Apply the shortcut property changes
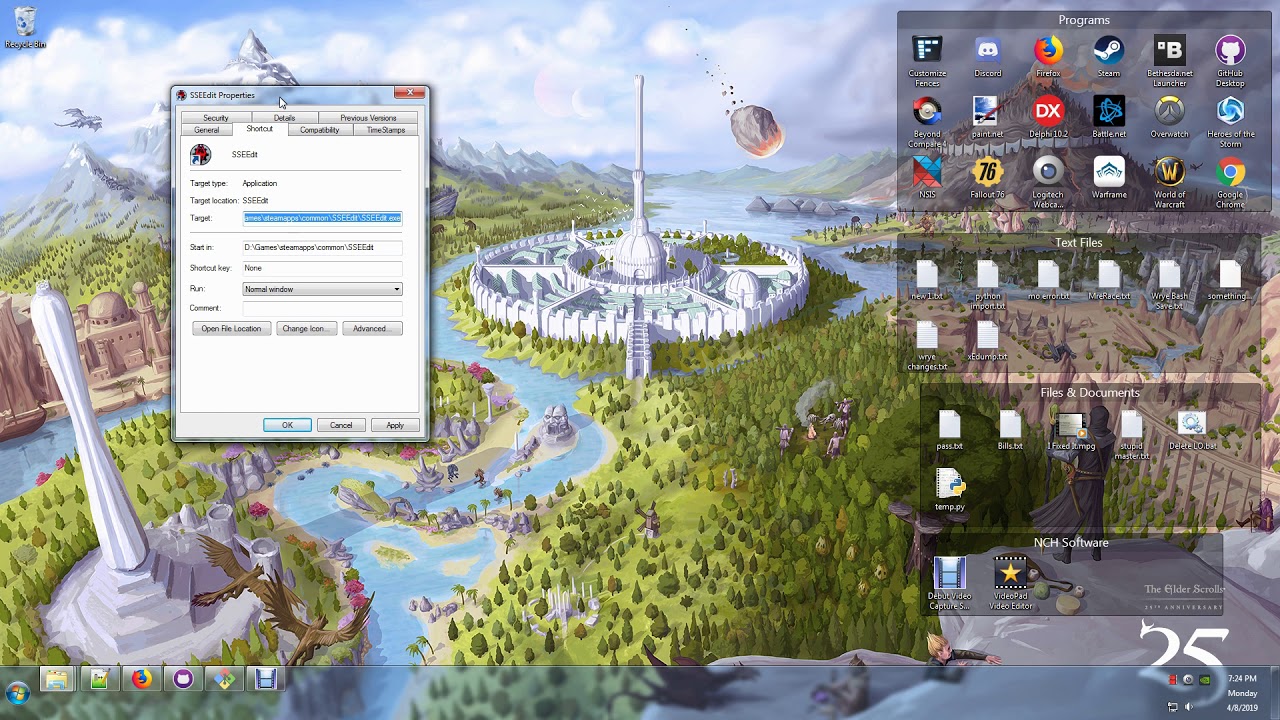Image resolution: width=1280 pixels, height=720 pixels. [395, 425]
